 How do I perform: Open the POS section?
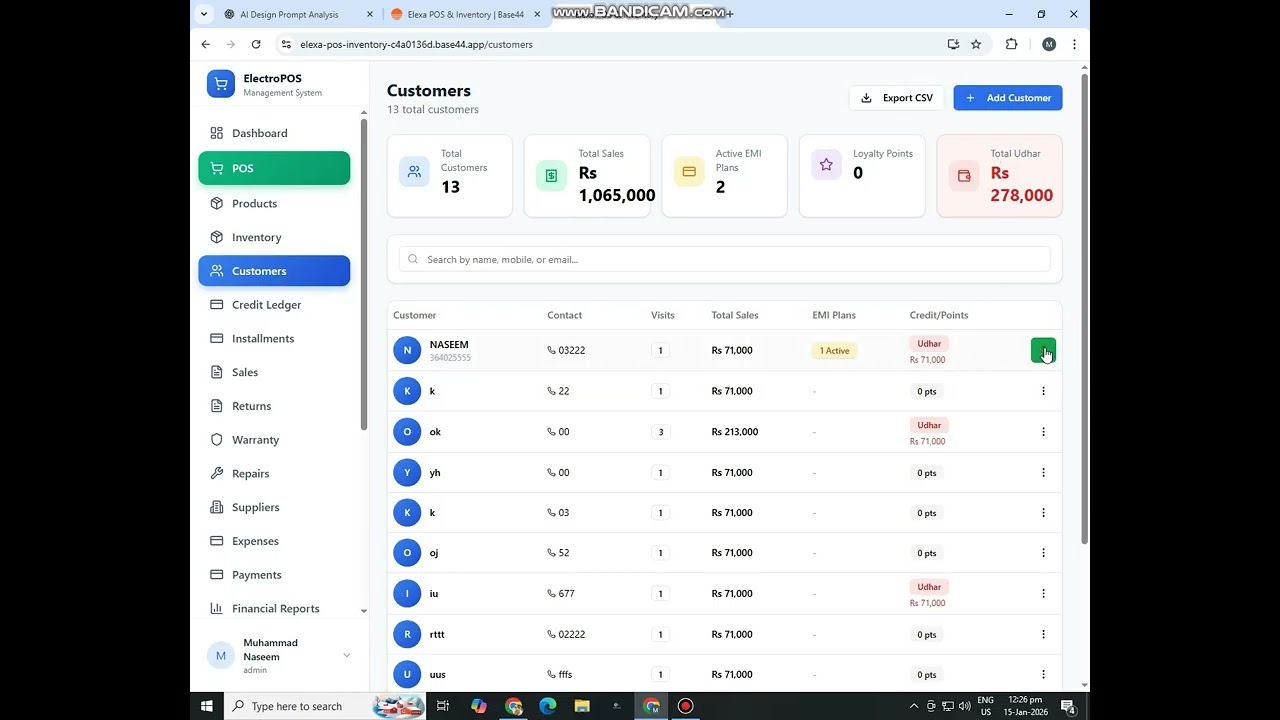point(274,168)
